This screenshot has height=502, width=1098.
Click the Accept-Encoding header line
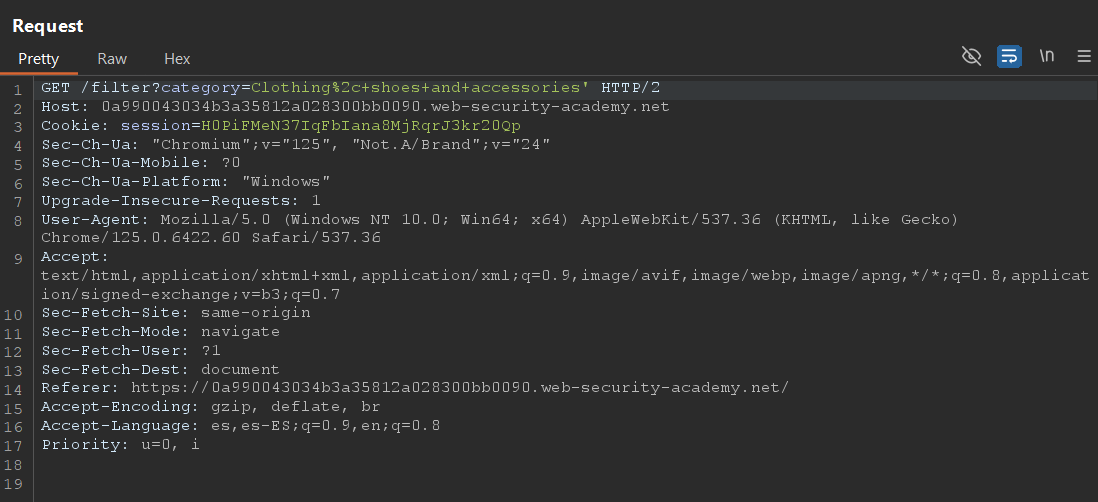coord(211,407)
